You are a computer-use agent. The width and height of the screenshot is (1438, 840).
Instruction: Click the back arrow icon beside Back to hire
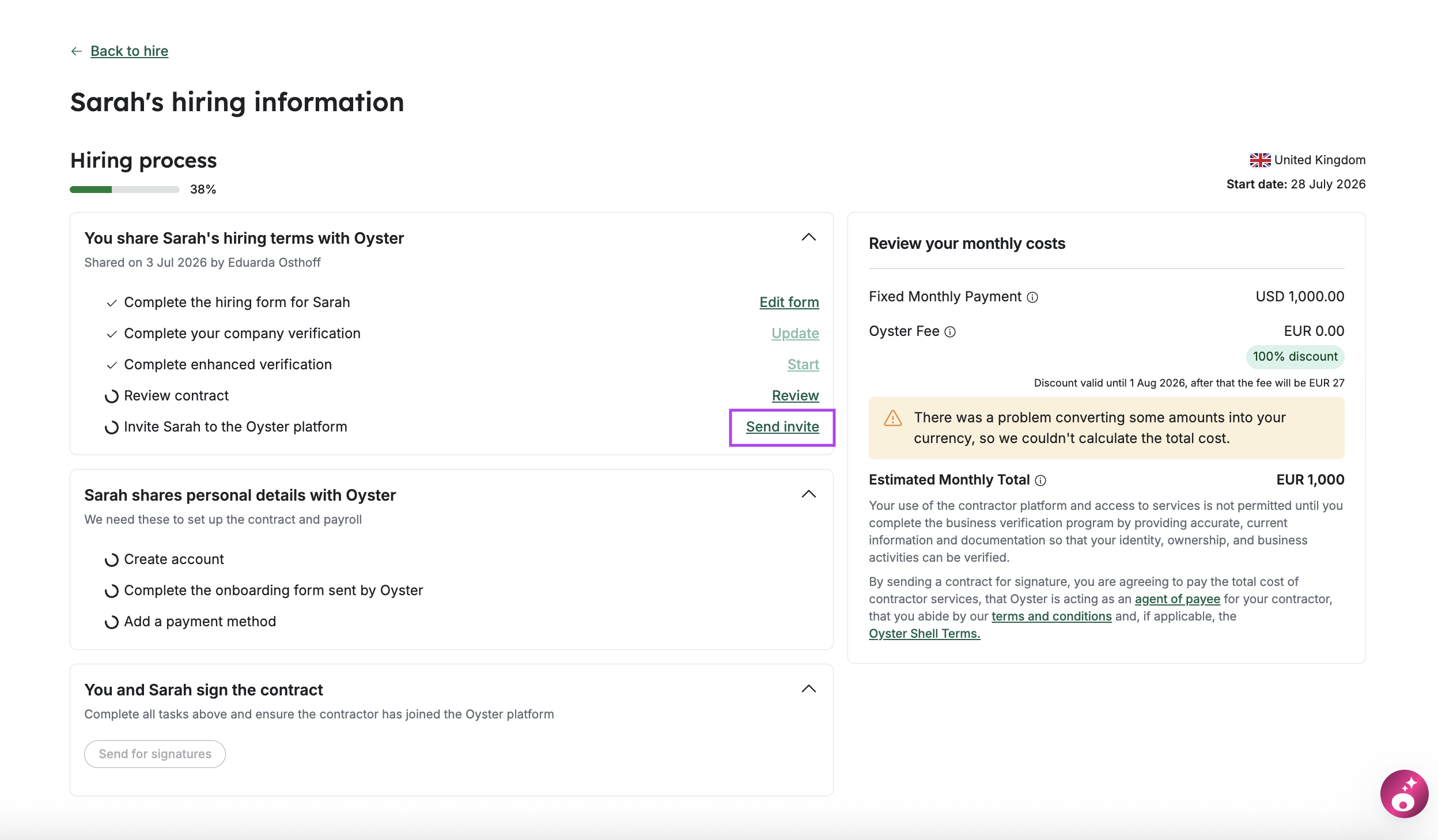(x=76, y=51)
